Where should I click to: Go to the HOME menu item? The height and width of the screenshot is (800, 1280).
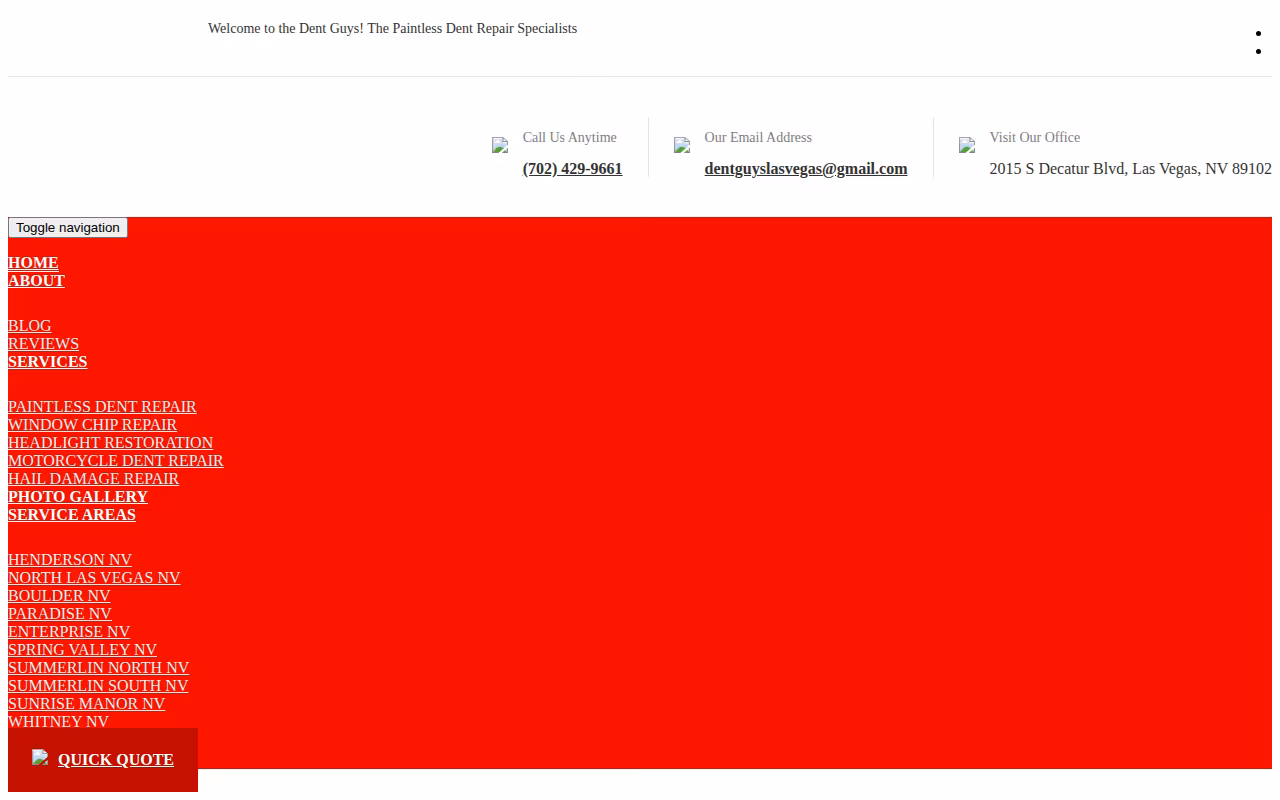click(x=33, y=263)
